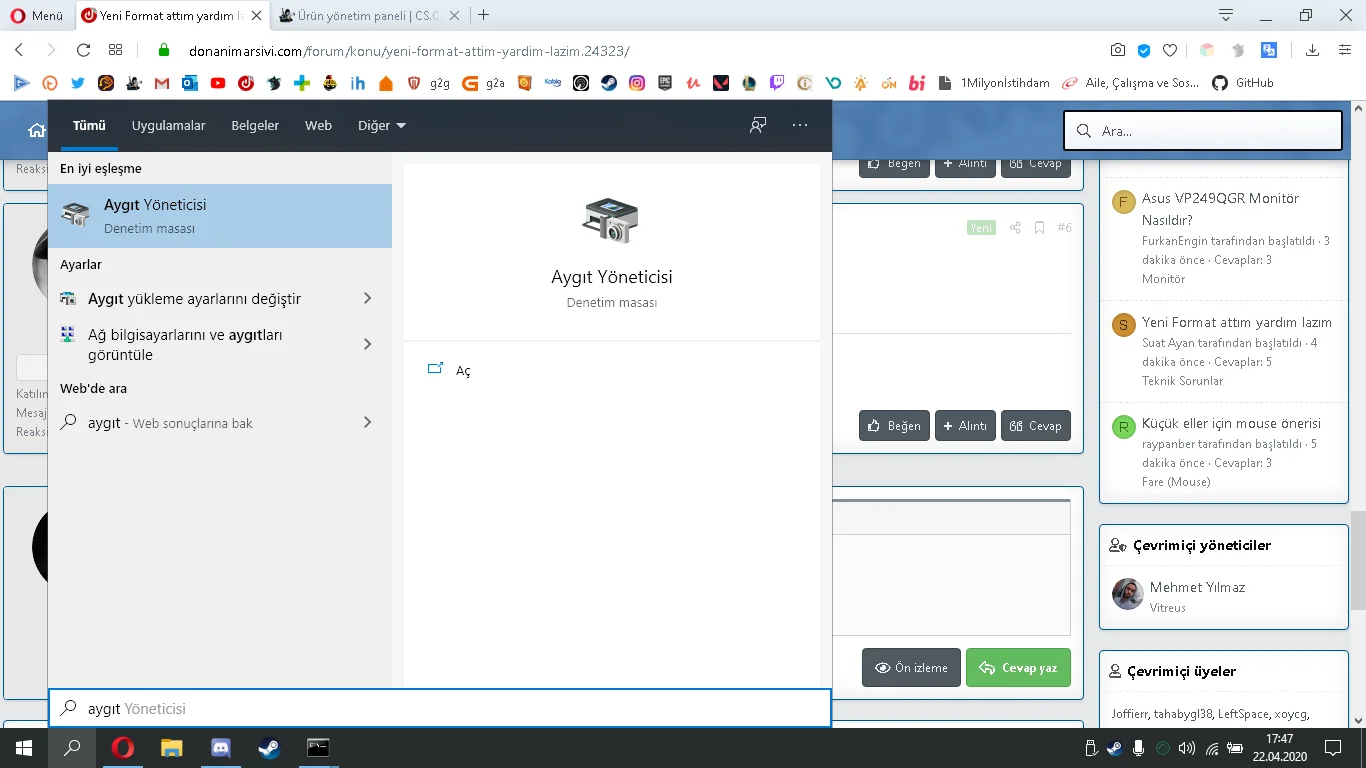Open the 1Milyonİstihdam bookmark folder
1366x768 pixels.
pyautogui.click(x=994, y=83)
